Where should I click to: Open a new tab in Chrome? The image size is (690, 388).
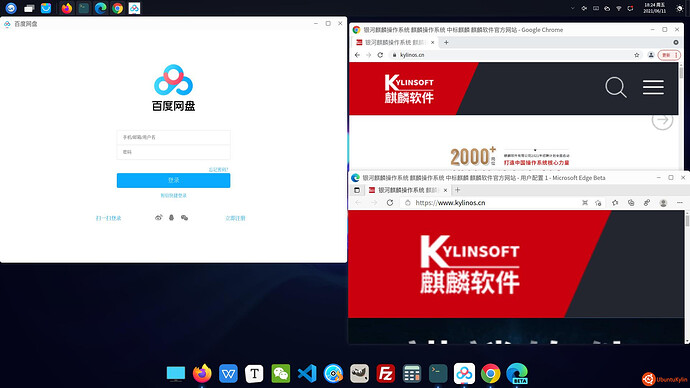[x=446, y=43]
